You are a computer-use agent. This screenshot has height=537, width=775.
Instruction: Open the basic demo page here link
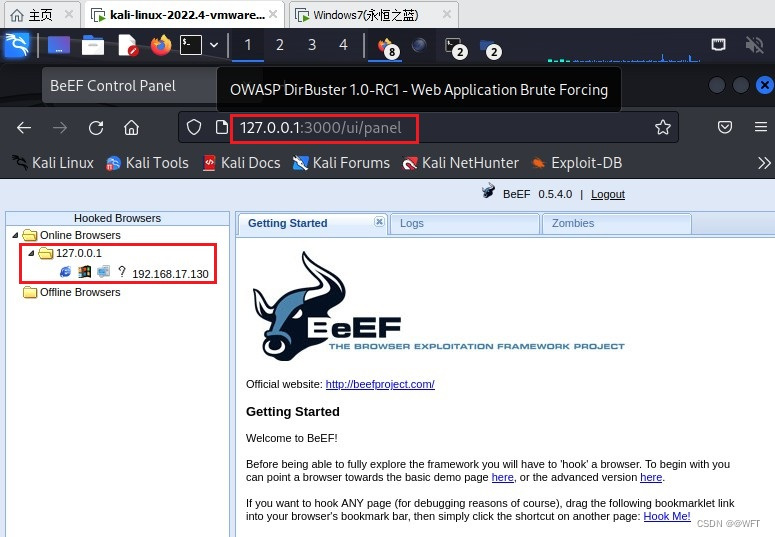point(502,477)
